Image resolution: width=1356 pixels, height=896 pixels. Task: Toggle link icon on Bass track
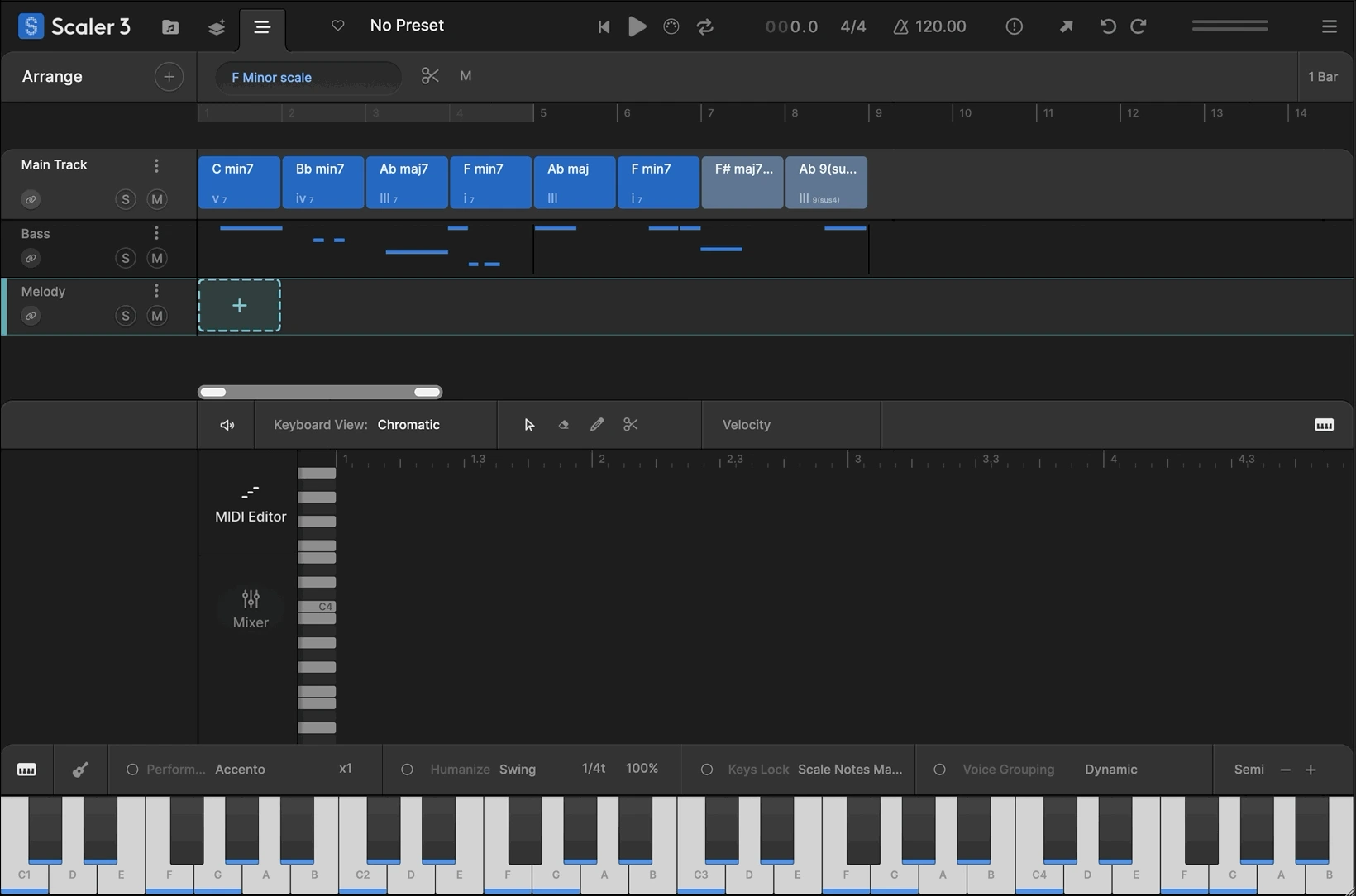pos(31,258)
